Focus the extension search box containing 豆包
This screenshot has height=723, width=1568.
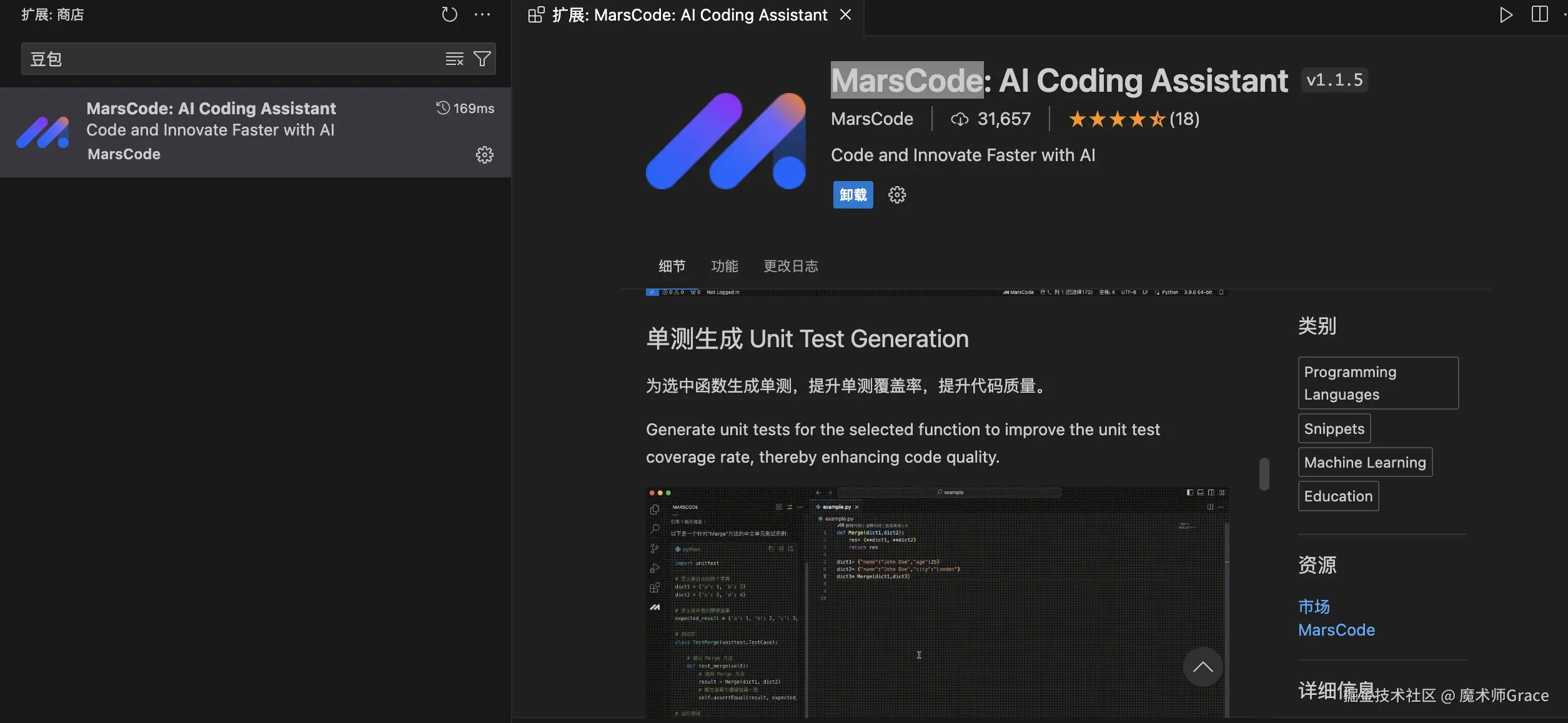pos(231,59)
